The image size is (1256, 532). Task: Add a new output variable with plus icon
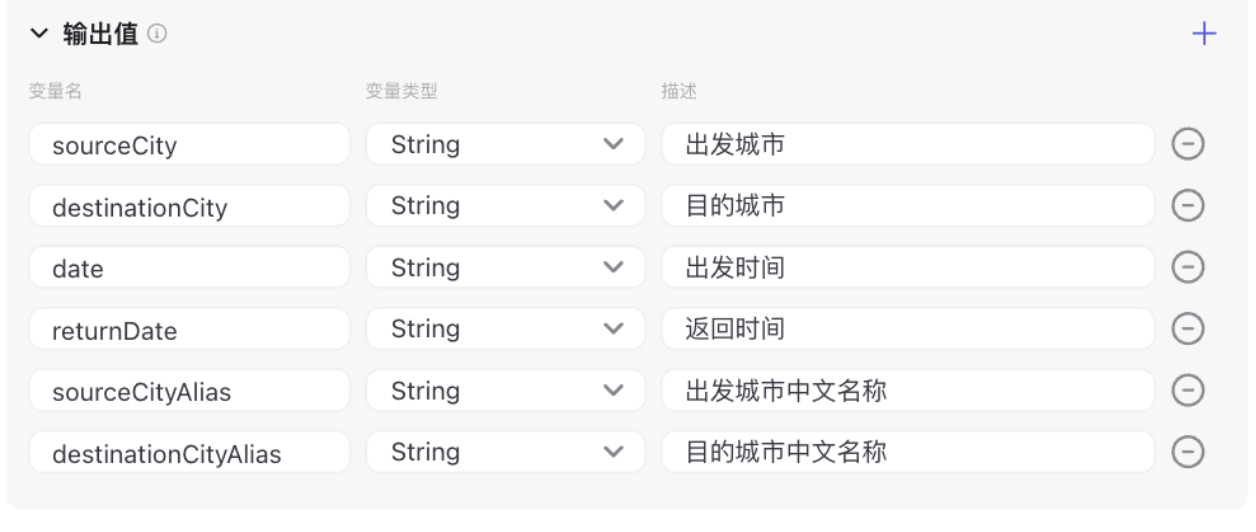(1204, 34)
